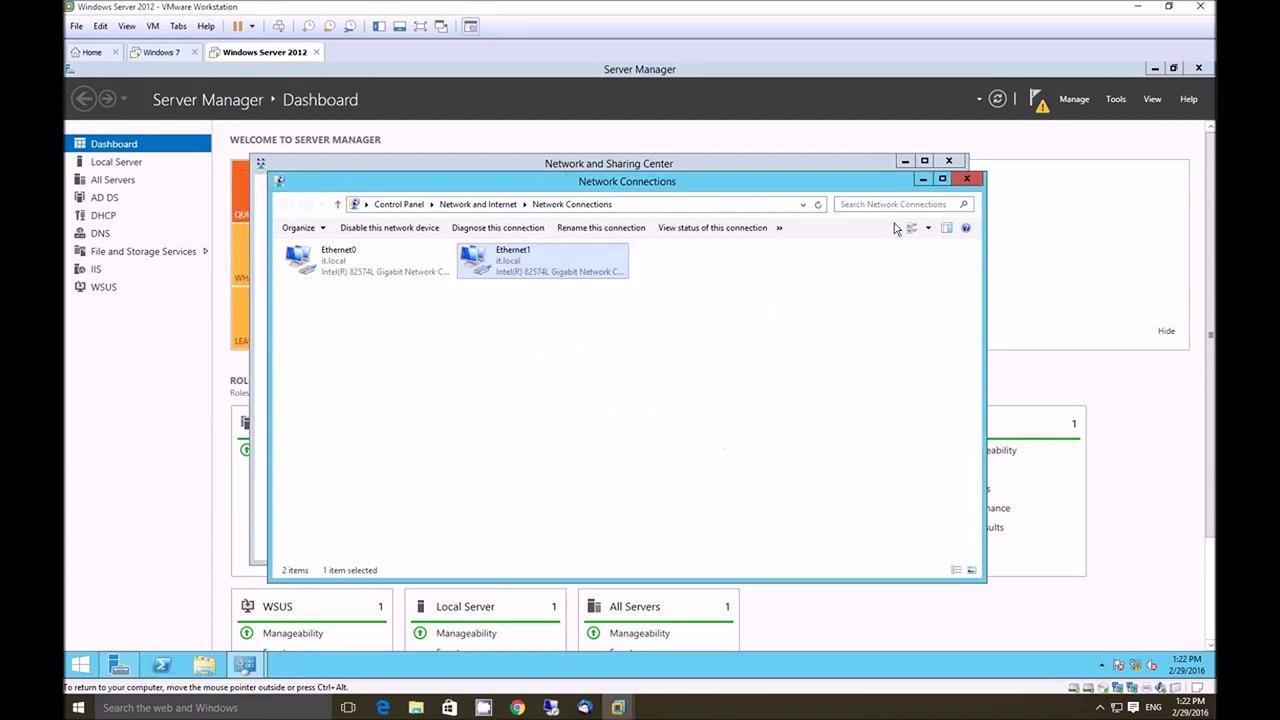Expand the File and Storage Services arrow
This screenshot has height=720, width=1280.
205,251
